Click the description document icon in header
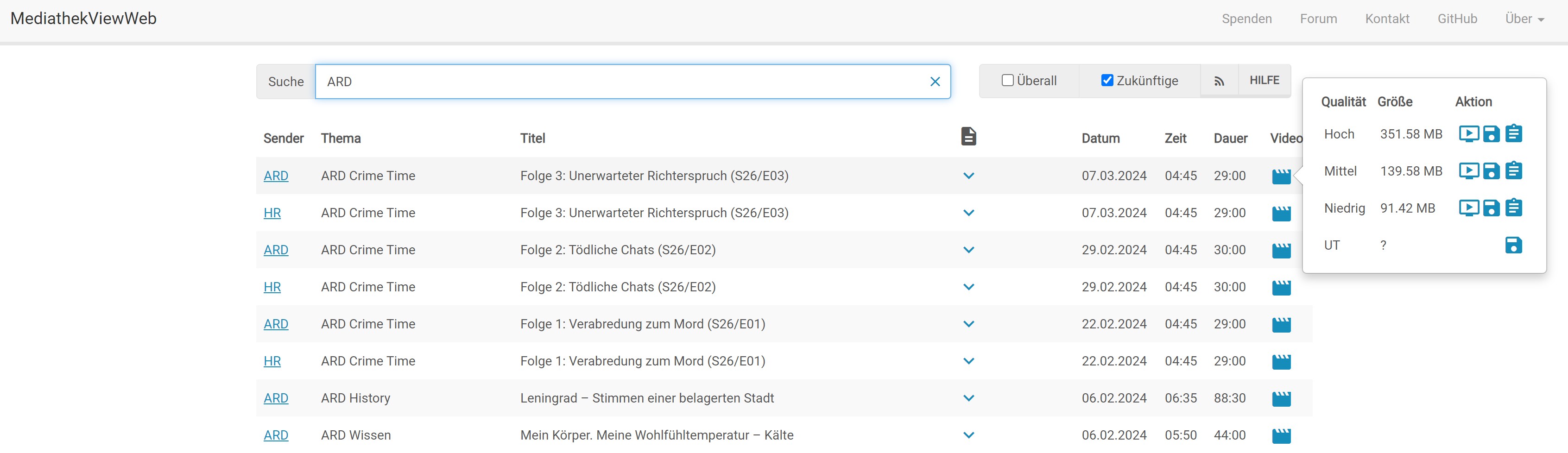The image size is (1568, 453). coord(968,136)
